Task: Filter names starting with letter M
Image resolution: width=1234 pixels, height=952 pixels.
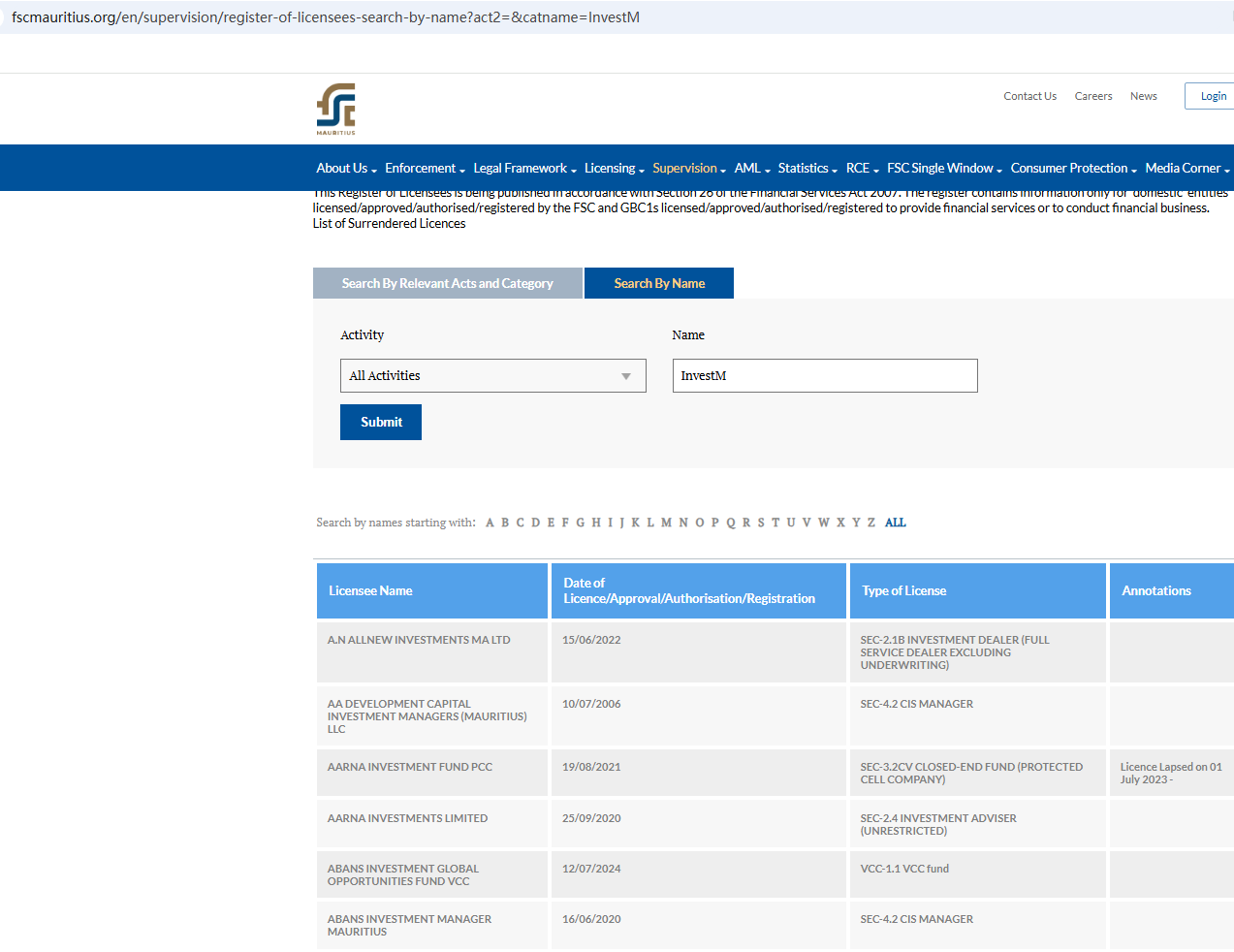Action: (666, 523)
